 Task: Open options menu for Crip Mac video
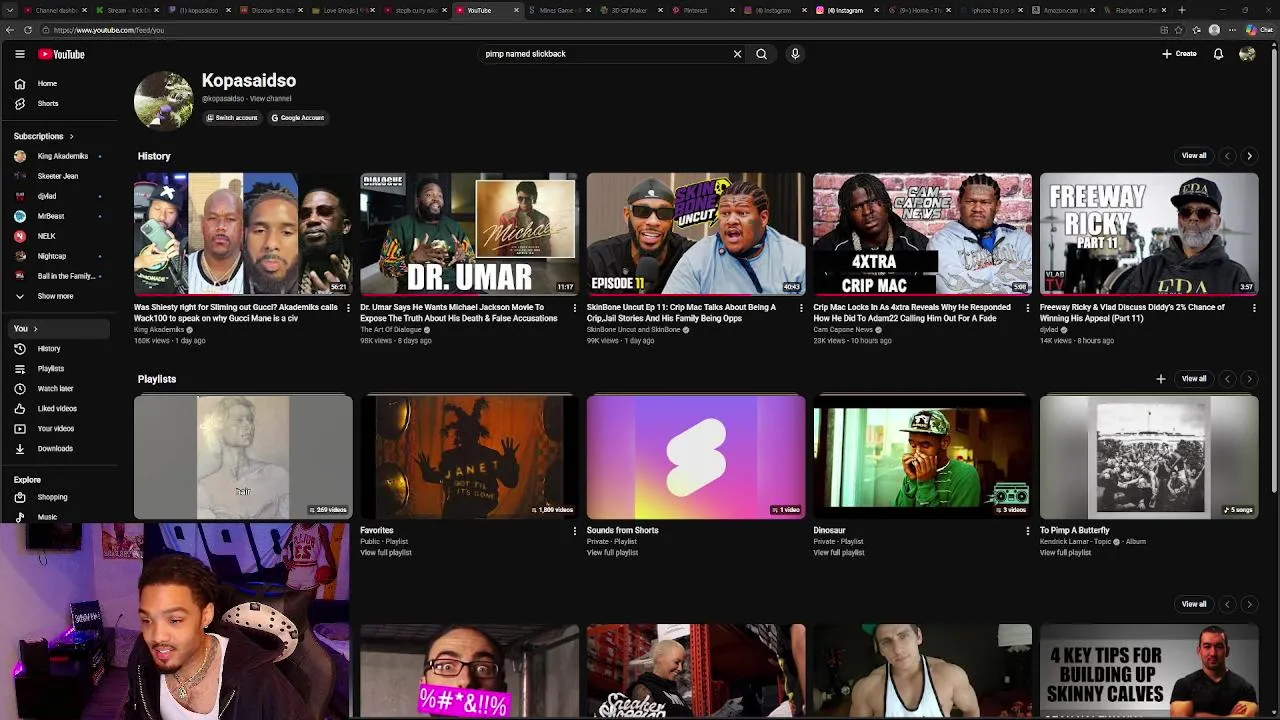pos(1027,308)
